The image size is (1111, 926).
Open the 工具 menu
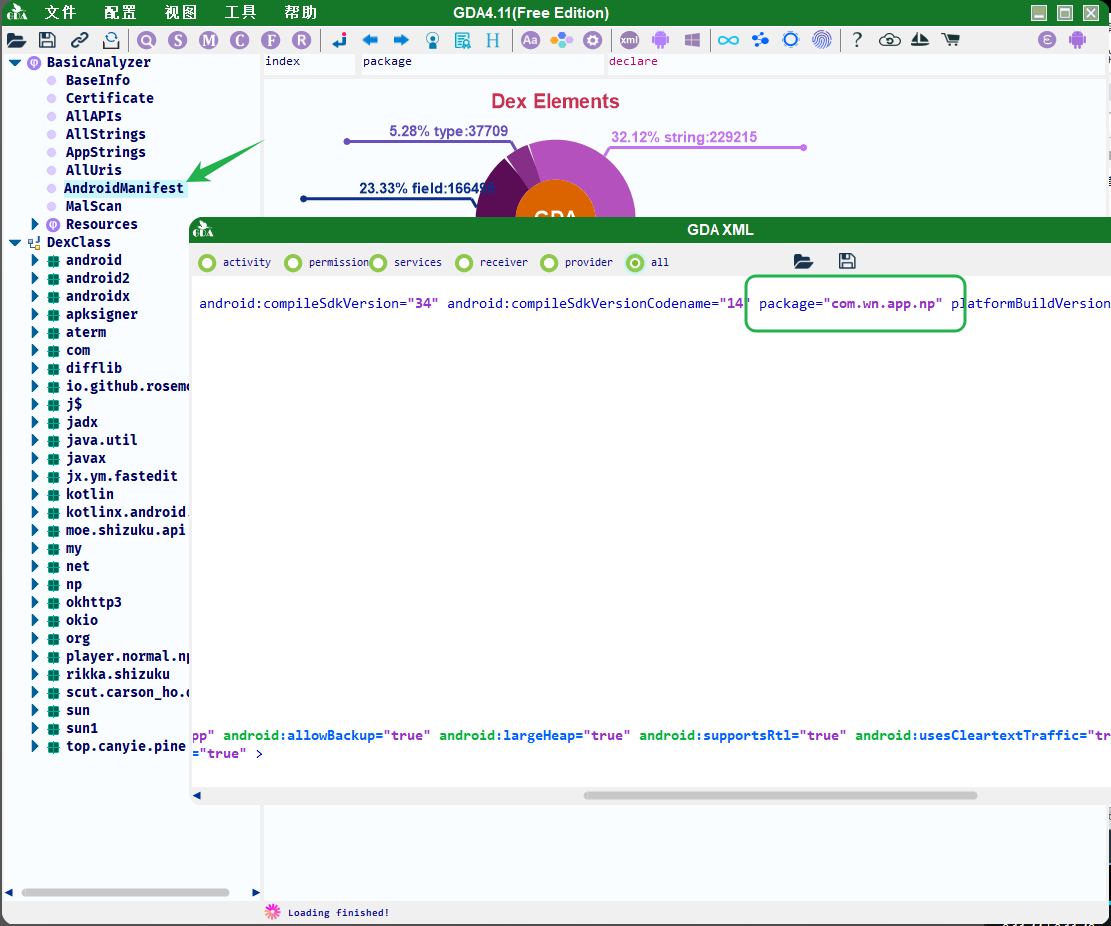coord(240,13)
